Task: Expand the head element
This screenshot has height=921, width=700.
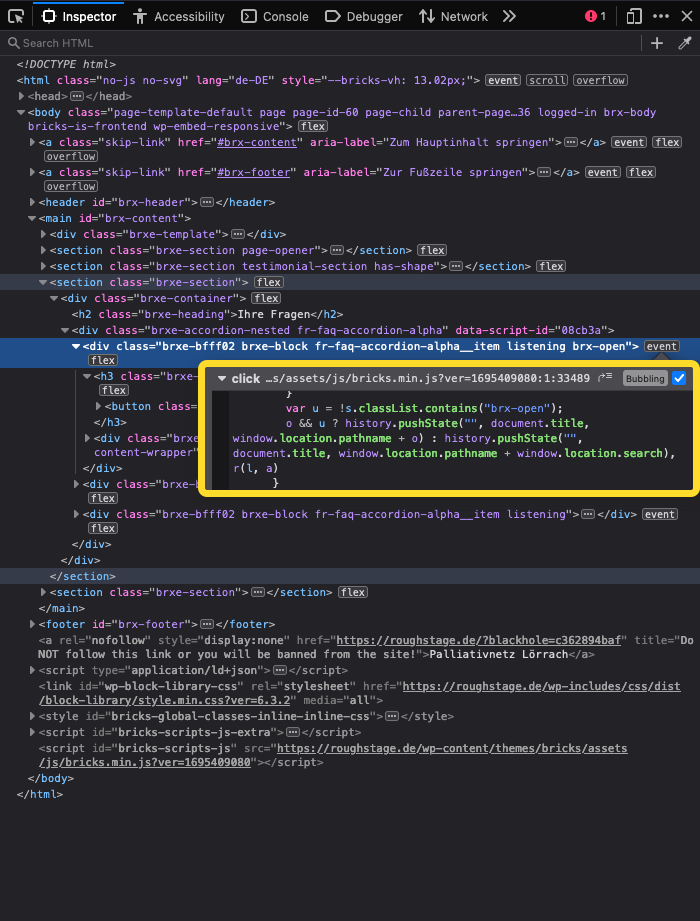Action: coord(22,96)
